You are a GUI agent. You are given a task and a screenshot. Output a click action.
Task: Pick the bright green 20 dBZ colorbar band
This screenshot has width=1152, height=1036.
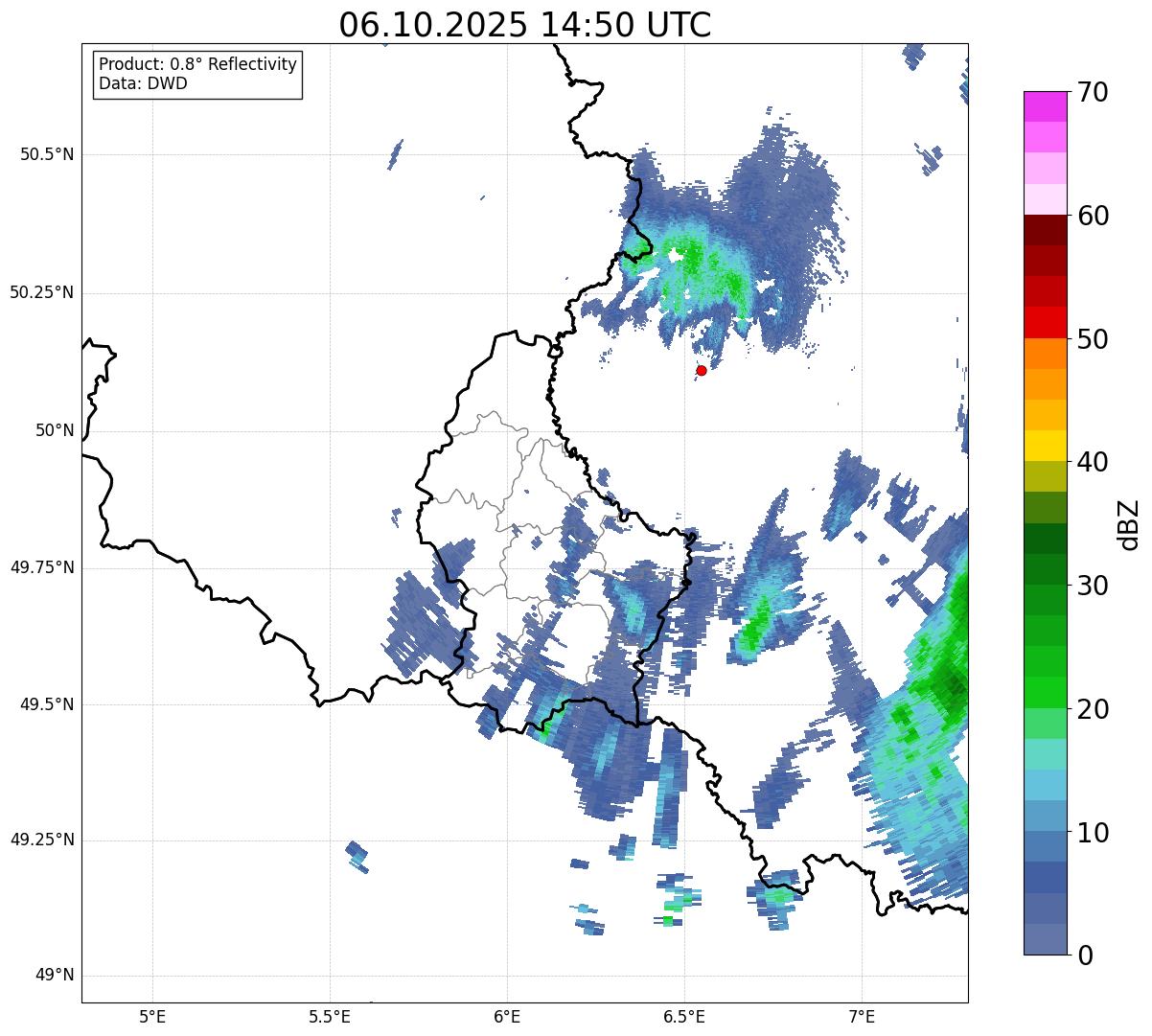[x=1045, y=693]
